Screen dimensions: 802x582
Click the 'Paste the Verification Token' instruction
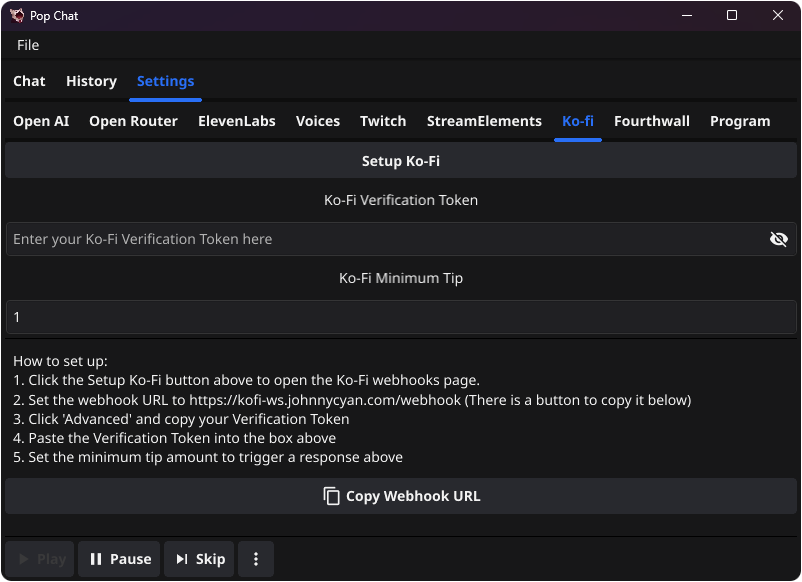point(174,438)
